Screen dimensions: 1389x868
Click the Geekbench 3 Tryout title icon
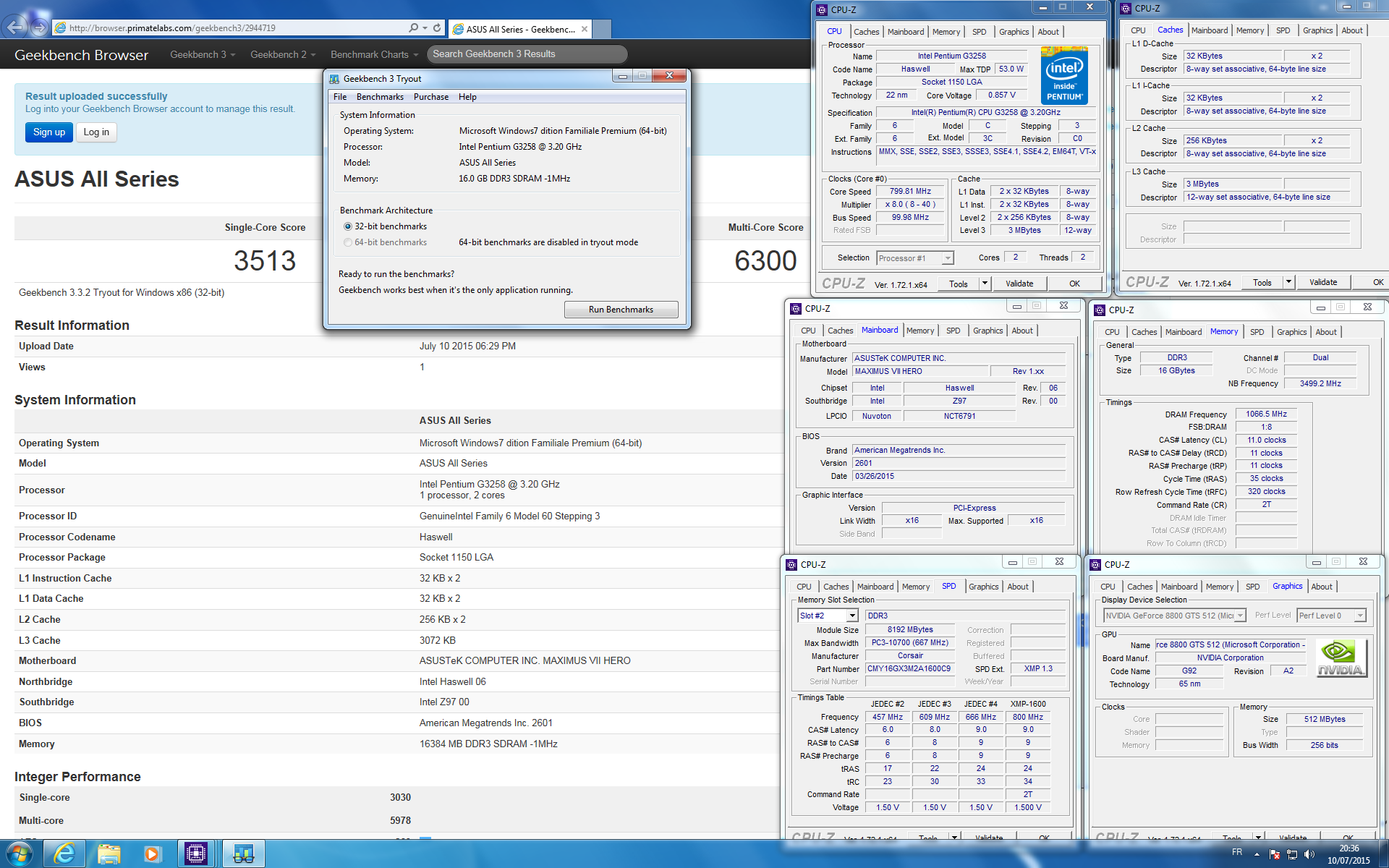tap(334, 78)
